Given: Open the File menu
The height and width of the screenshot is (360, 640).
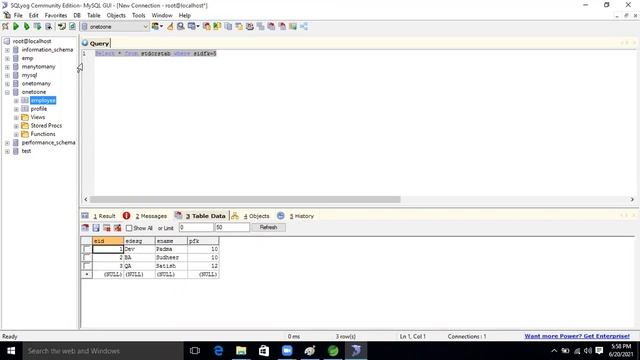Looking at the screenshot, I should 18,16.
